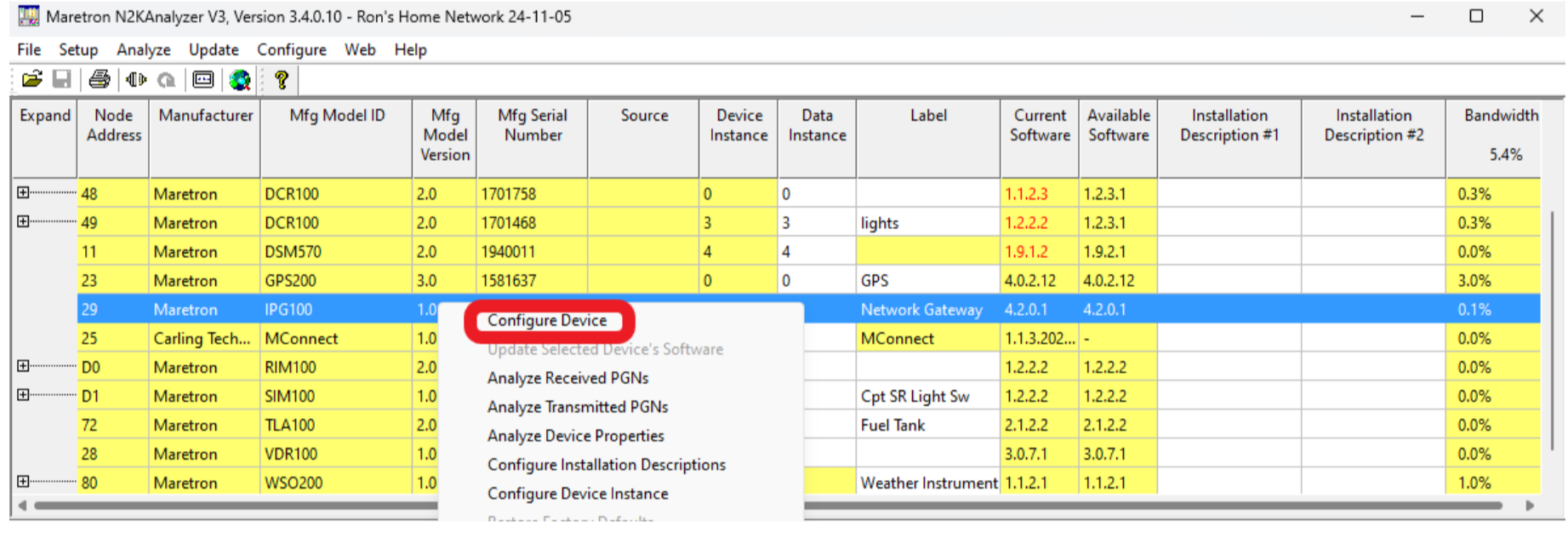Click the horizontal scrollbar right arrow
The height and width of the screenshot is (538, 1568).
(x=1530, y=505)
